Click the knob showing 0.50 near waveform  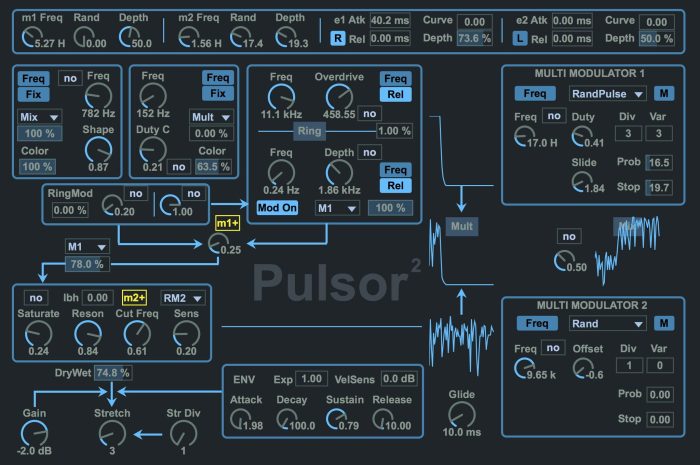click(x=564, y=261)
